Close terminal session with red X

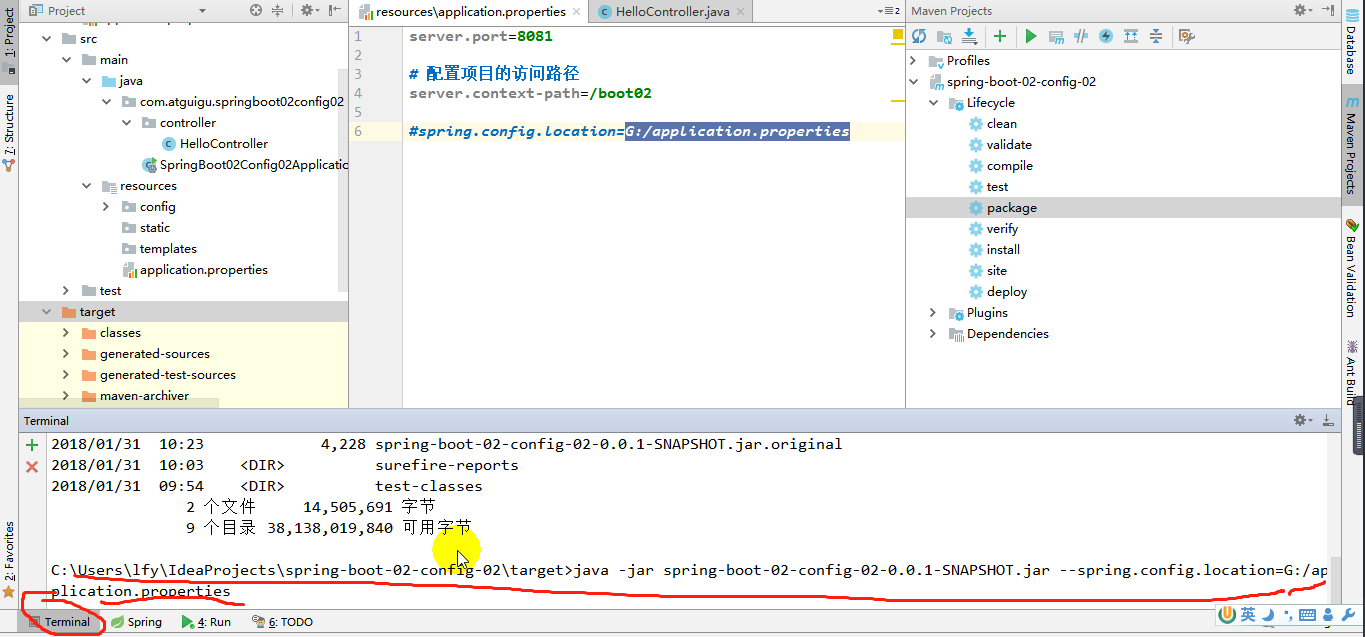click(32, 466)
